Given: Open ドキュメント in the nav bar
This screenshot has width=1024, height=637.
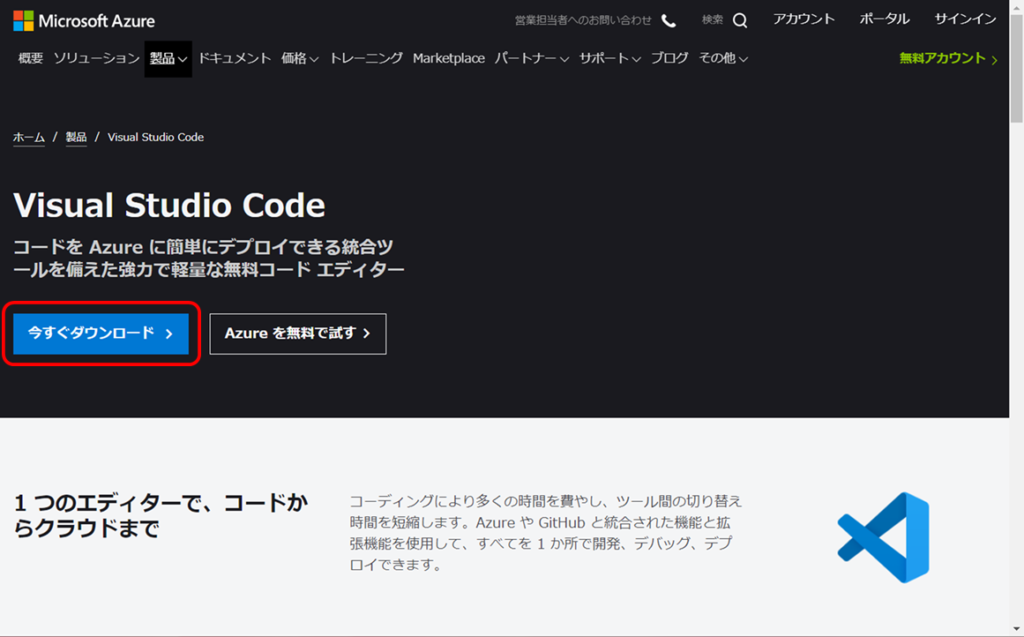Looking at the screenshot, I should pos(234,58).
